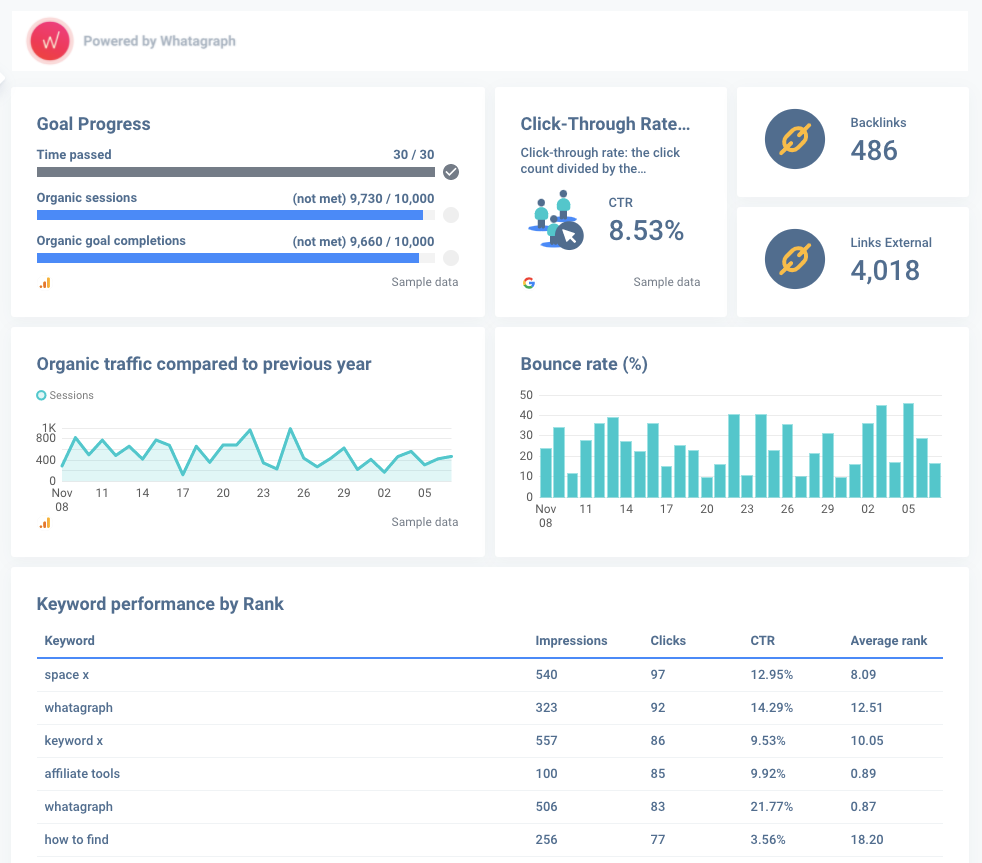982x863 pixels.
Task: Sort the table by Average rank header
Action: (889, 641)
